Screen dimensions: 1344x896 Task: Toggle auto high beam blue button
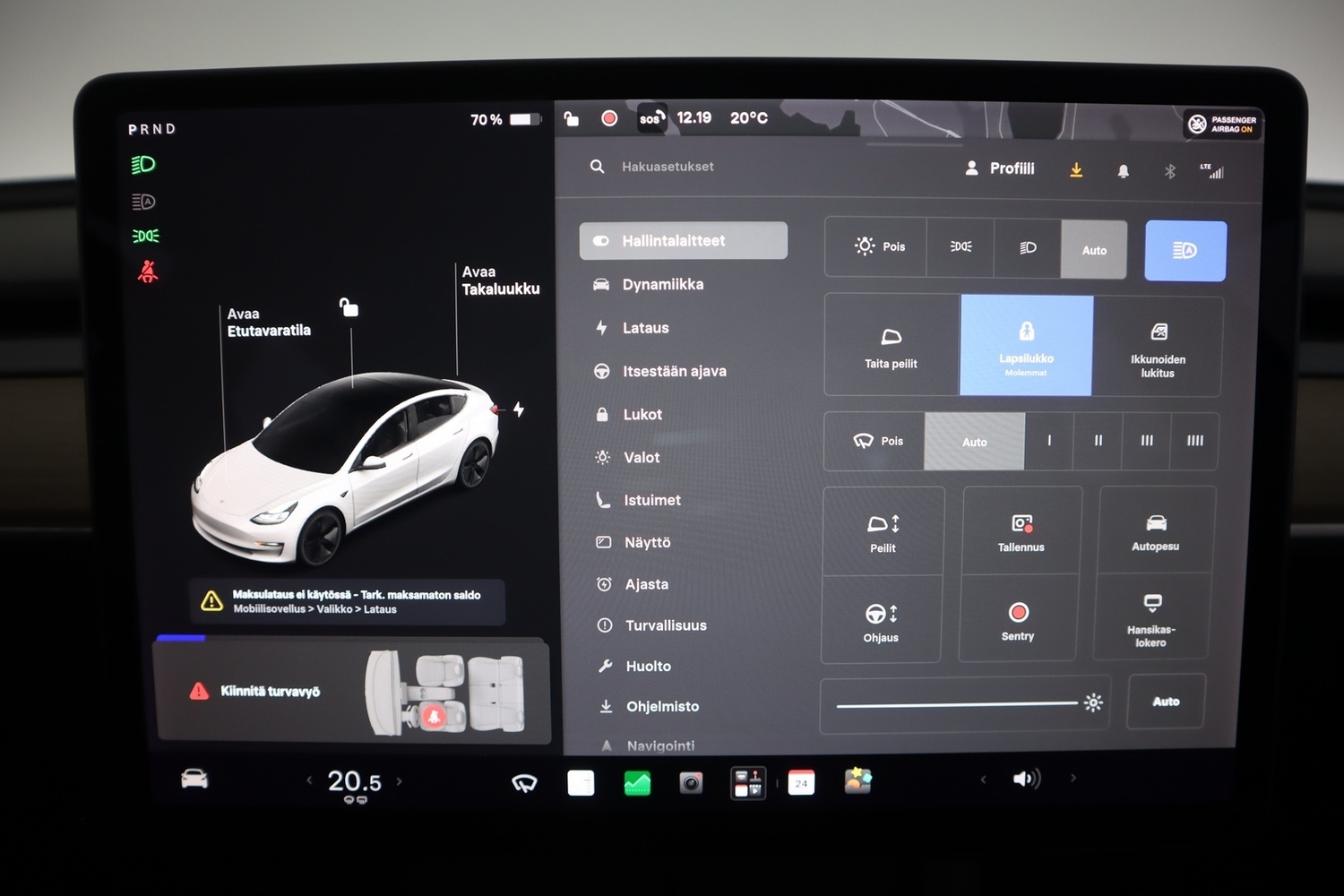[1185, 251]
